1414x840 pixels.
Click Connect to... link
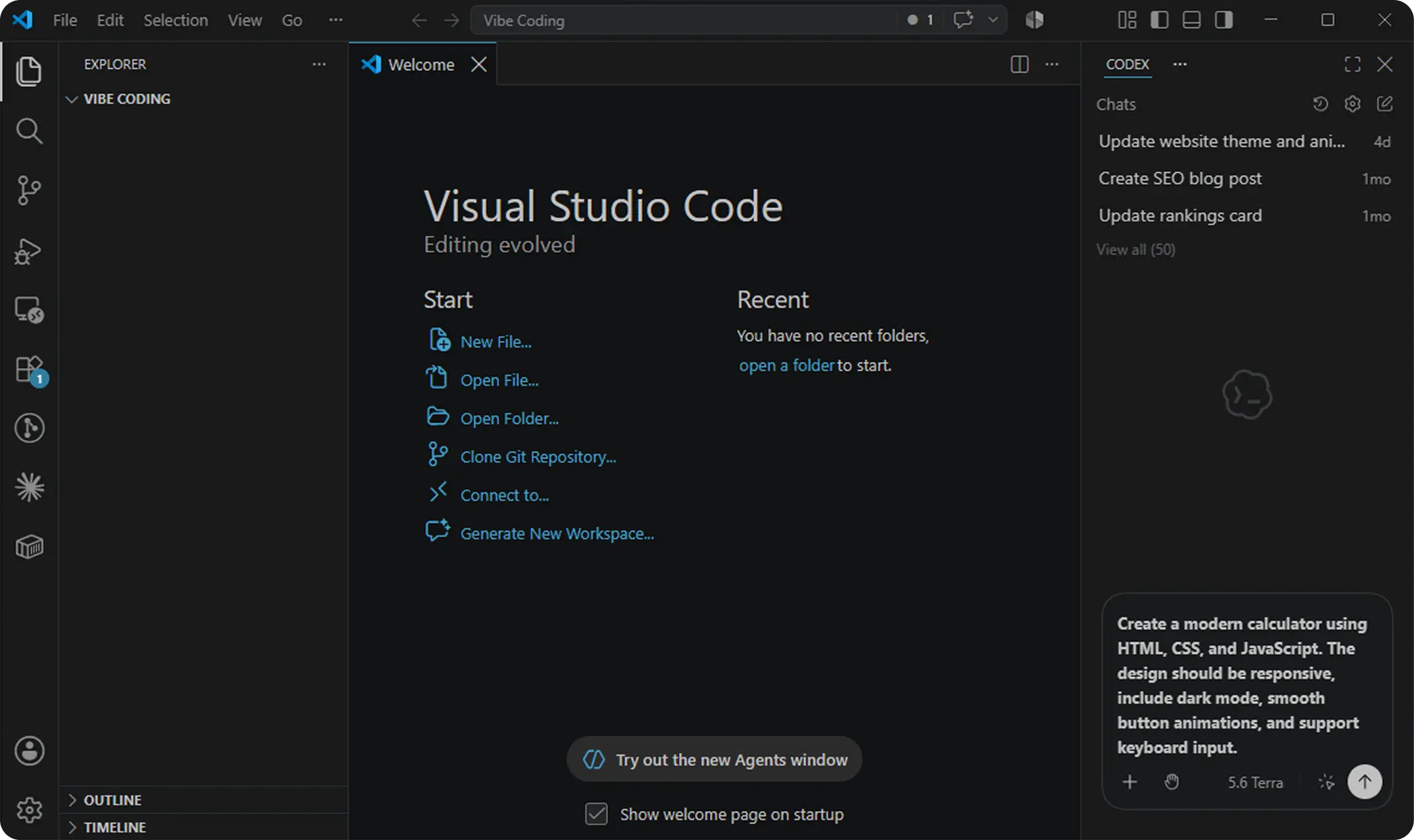[x=505, y=496]
